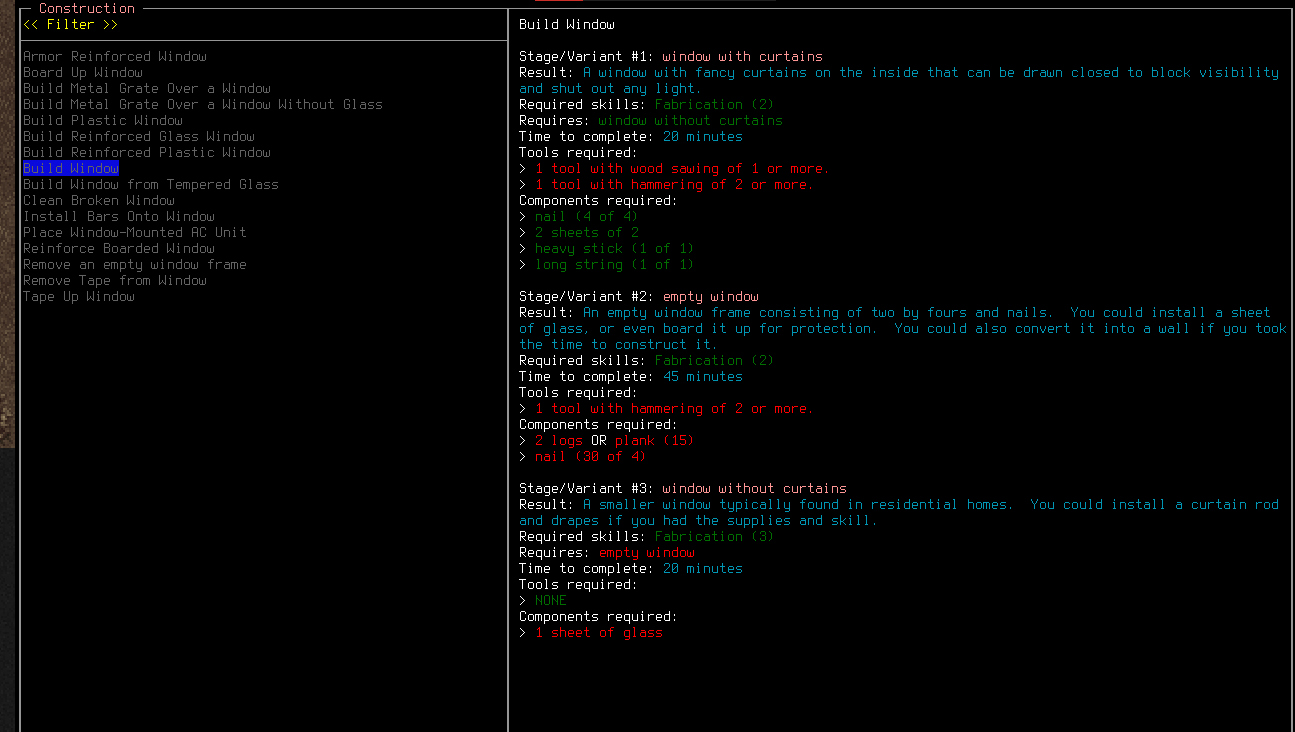Click the plank (15) component
Screen dimensions: 1295x732
655,440
